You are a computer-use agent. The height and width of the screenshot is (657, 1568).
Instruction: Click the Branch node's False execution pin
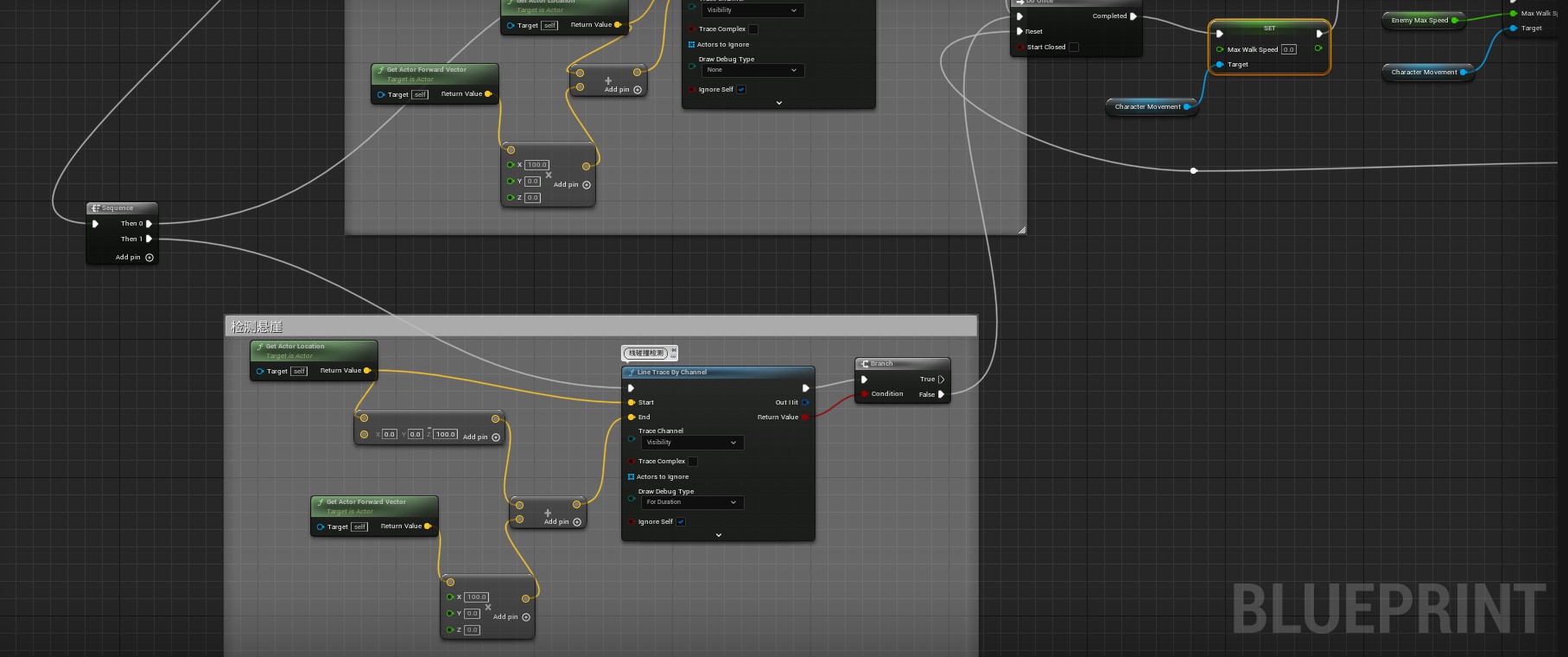pyautogui.click(x=941, y=395)
